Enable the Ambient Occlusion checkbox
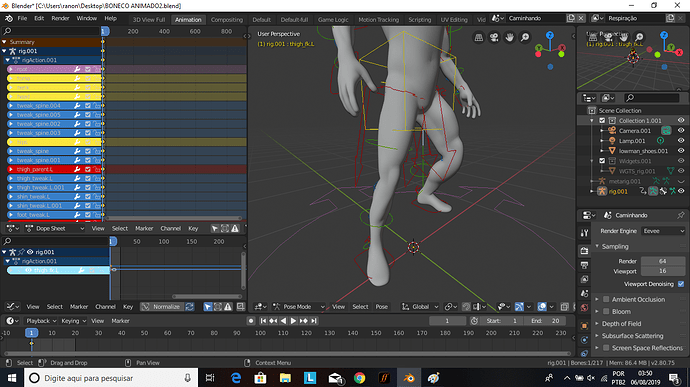Screen dimensions: 690x387 coord(606,299)
